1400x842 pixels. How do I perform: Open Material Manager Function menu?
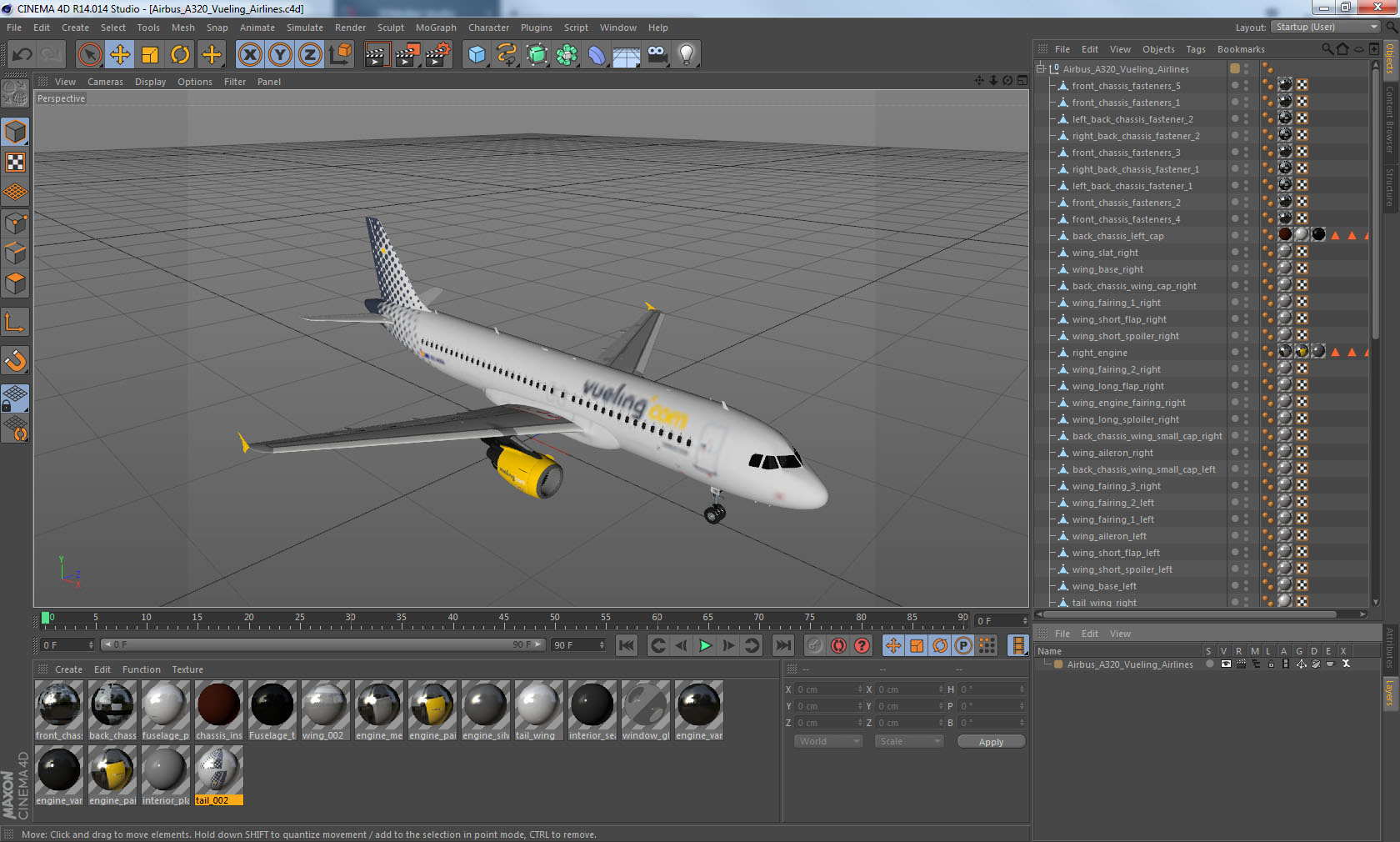point(142,669)
